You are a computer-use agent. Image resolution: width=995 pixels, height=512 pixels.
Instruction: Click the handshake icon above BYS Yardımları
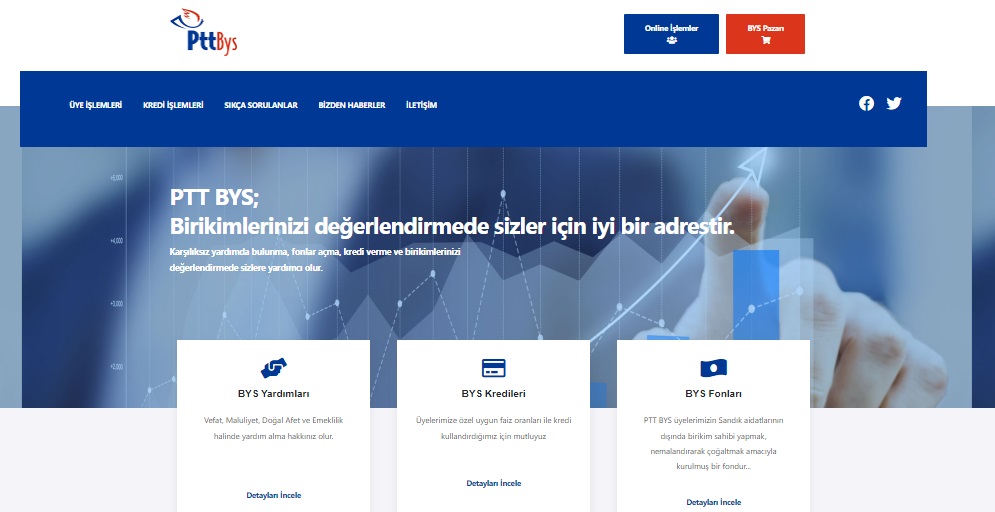tap(273, 367)
